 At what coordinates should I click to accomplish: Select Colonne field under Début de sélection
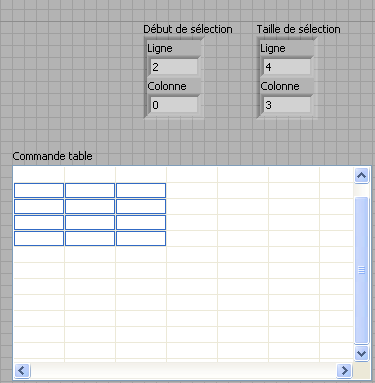174,105
